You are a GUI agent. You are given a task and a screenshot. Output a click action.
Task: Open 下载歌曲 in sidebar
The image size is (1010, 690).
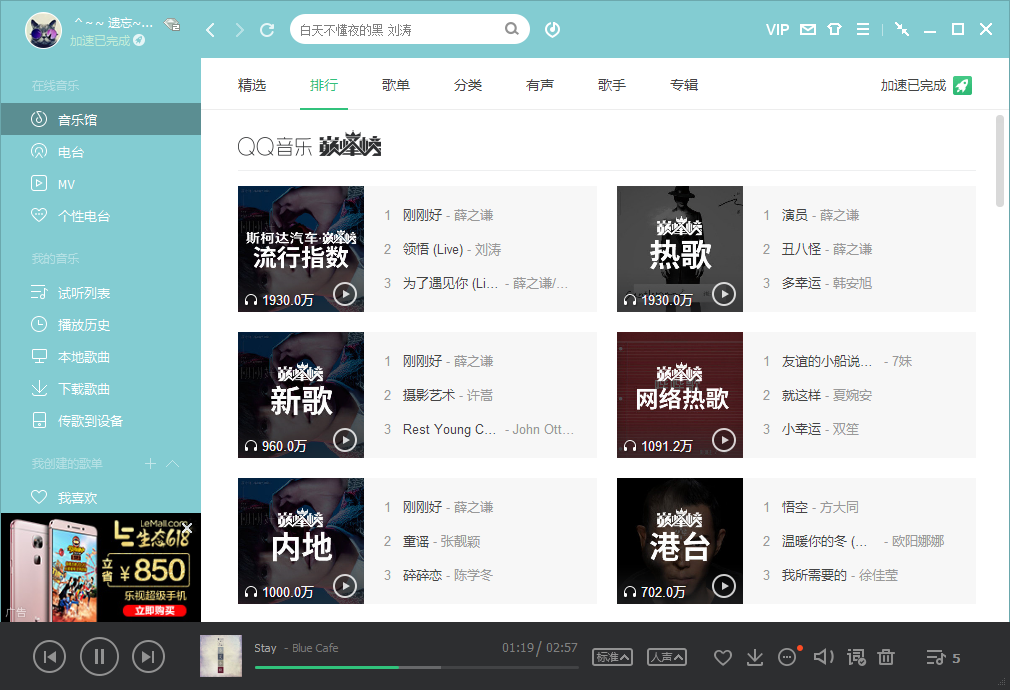click(100, 389)
